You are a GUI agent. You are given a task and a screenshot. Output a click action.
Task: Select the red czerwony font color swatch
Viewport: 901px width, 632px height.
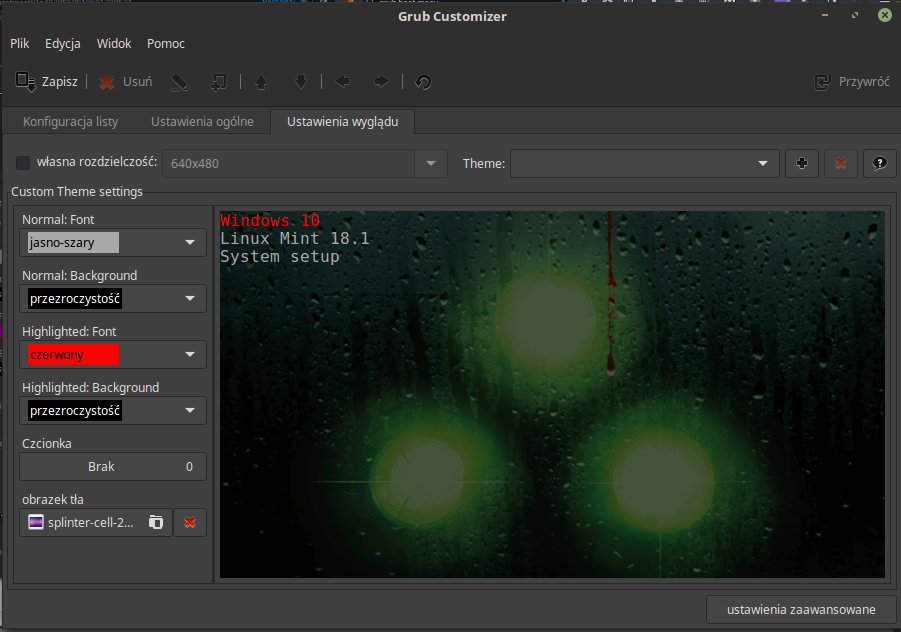click(x=70, y=354)
